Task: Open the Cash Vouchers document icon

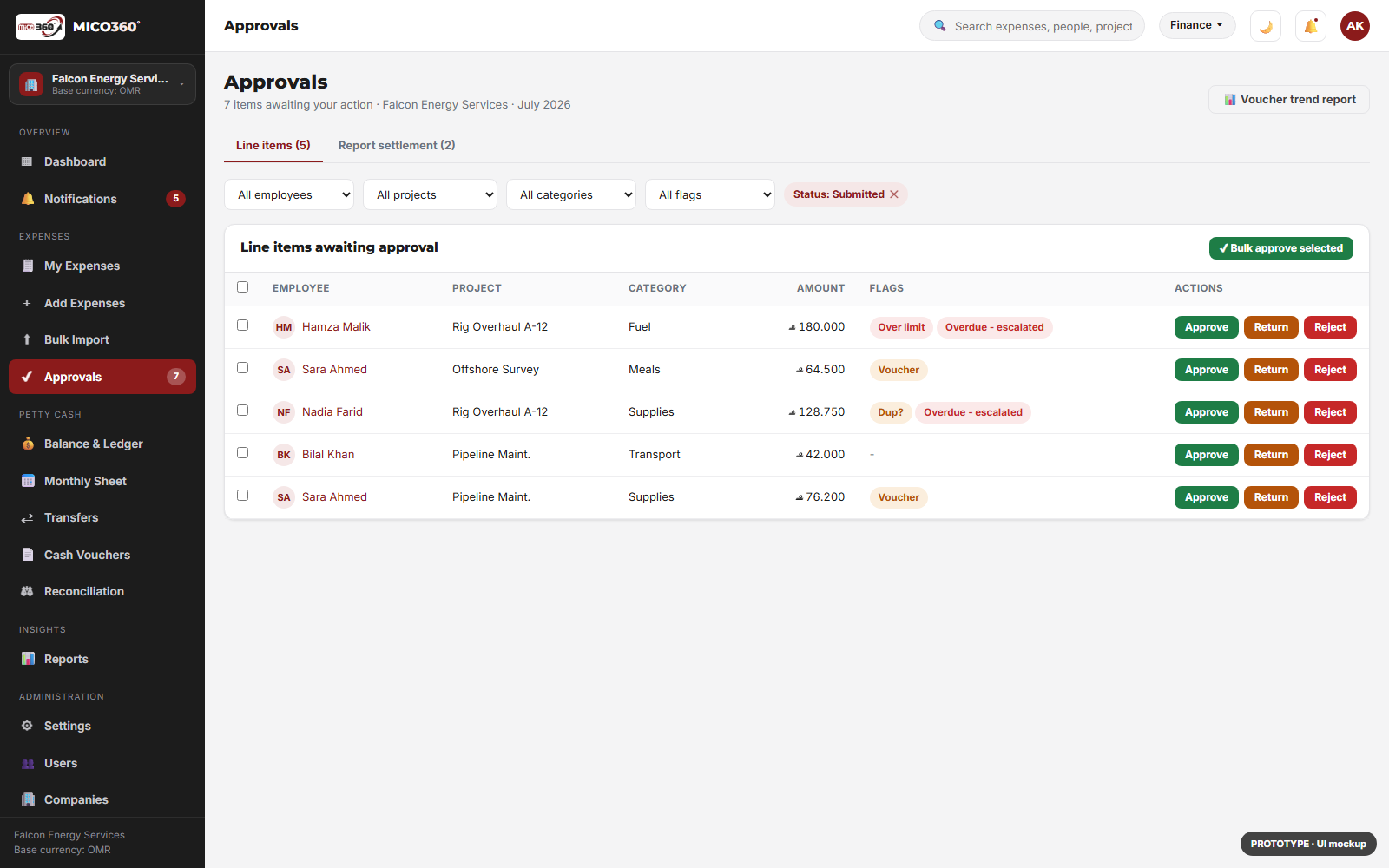Action: click(x=27, y=555)
